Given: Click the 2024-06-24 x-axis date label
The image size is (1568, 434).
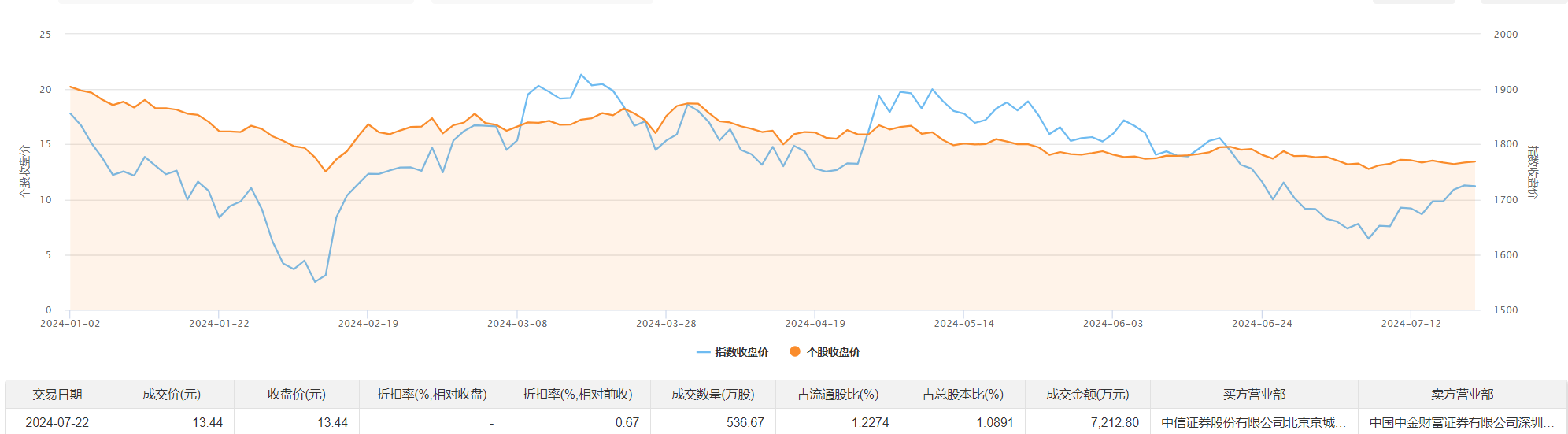Looking at the screenshot, I should (x=1262, y=324).
